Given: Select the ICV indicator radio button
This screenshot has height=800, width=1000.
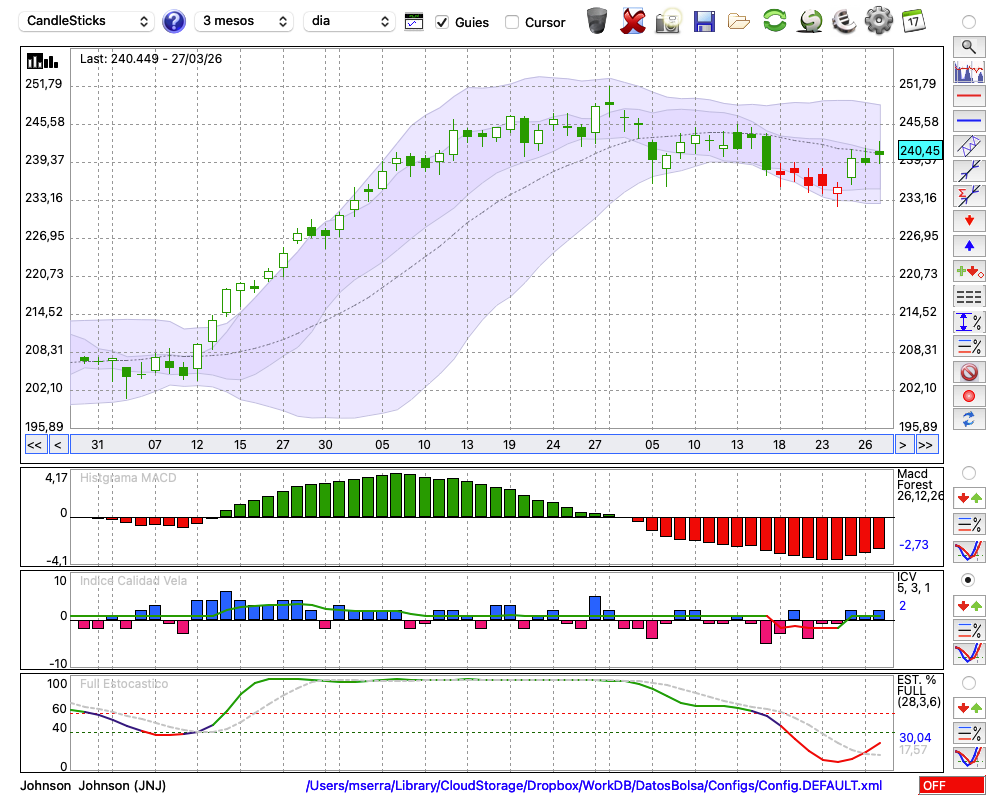Looking at the screenshot, I should coord(968,580).
